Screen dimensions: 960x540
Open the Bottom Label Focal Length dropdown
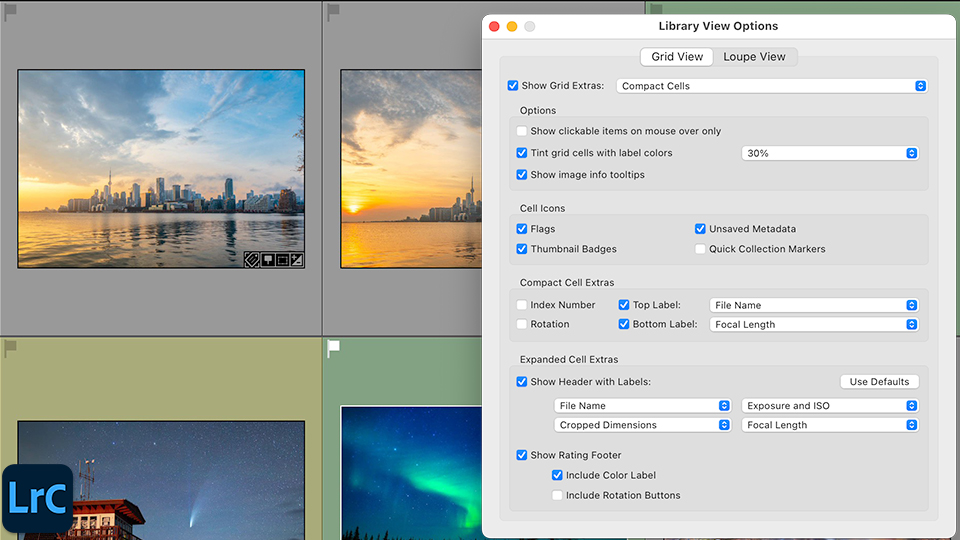814,324
